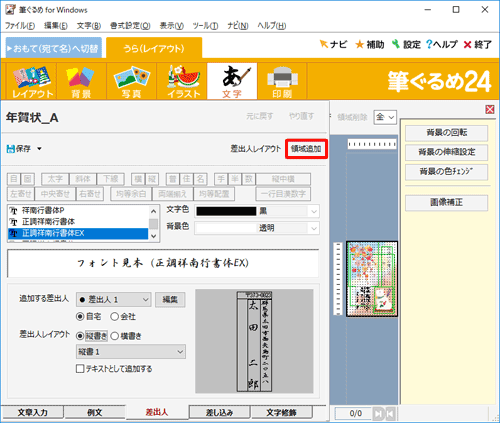The width and height of the screenshot is (500, 423).
Task: Switch to 文字修飾 tab
Action: (281, 412)
